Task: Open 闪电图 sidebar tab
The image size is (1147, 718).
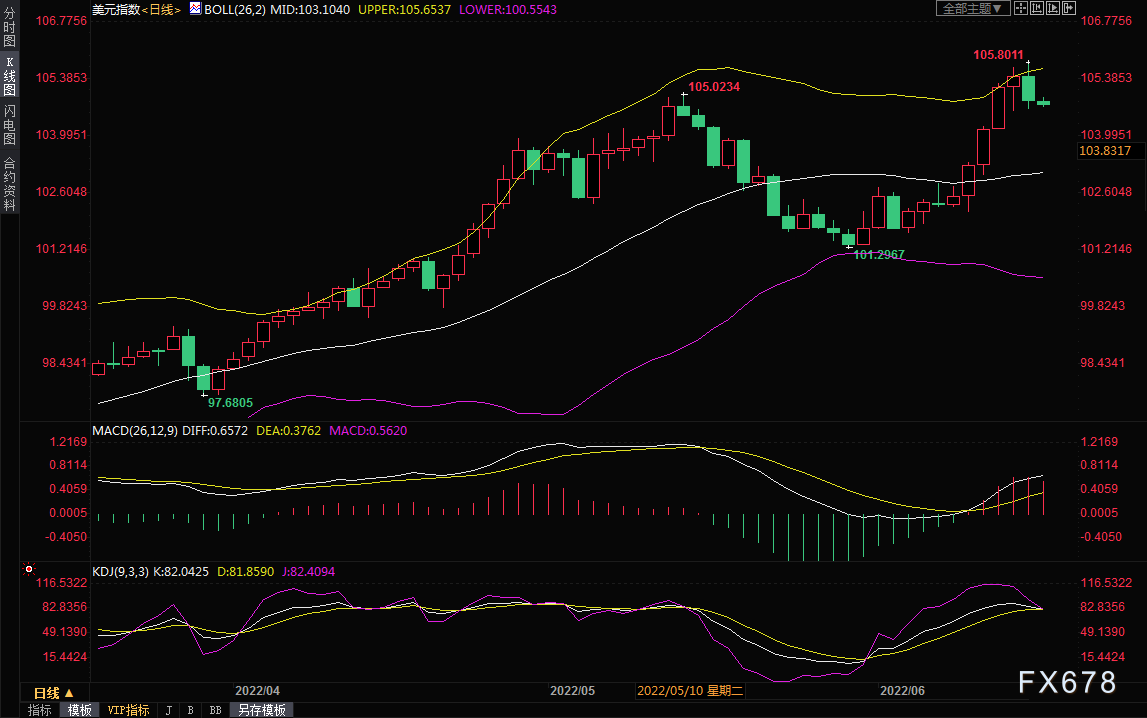Action: tap(10, 125)
